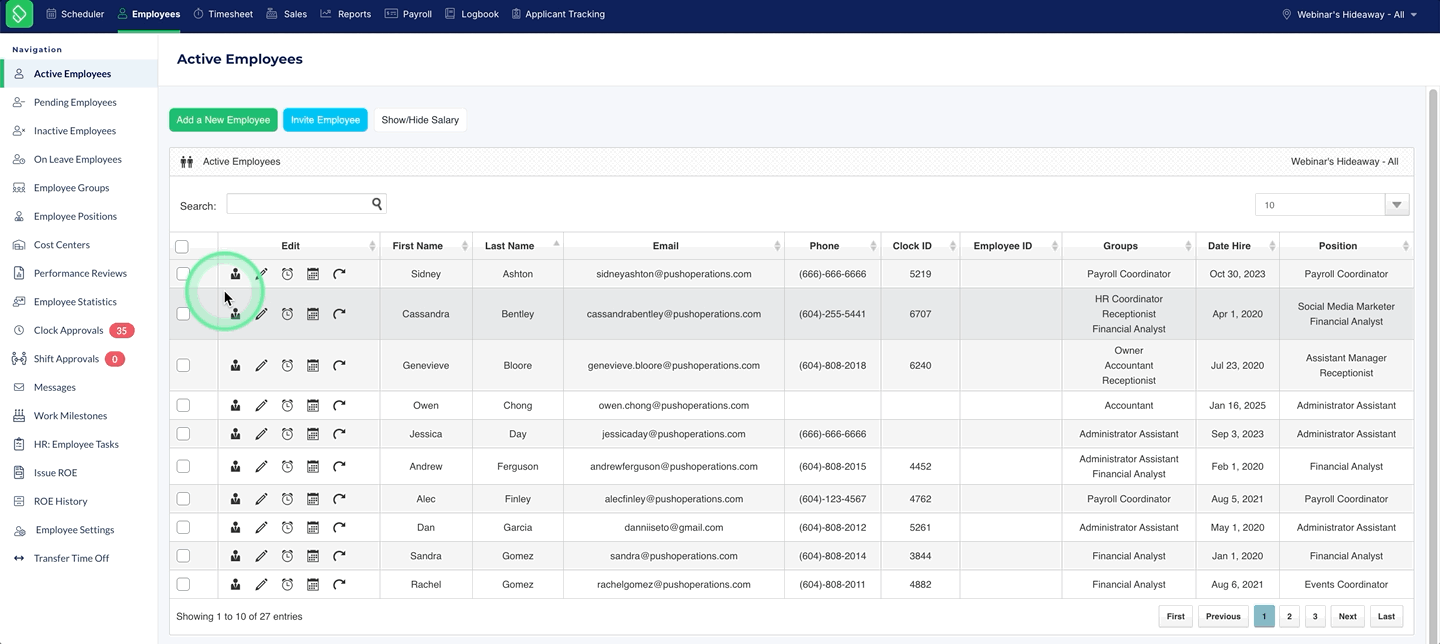Click the redo arrow icon for Dan Garcia
1440x644 pixels.
pyautogui.click(x=339, y=527)
